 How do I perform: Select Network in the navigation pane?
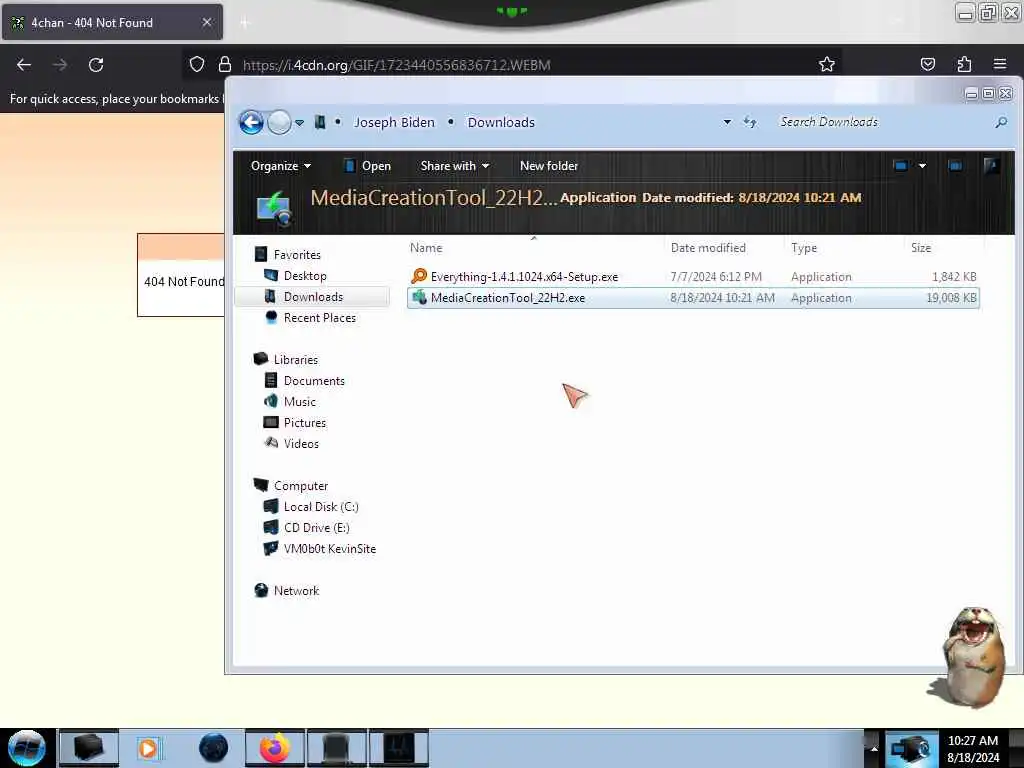tap(296, 590)
